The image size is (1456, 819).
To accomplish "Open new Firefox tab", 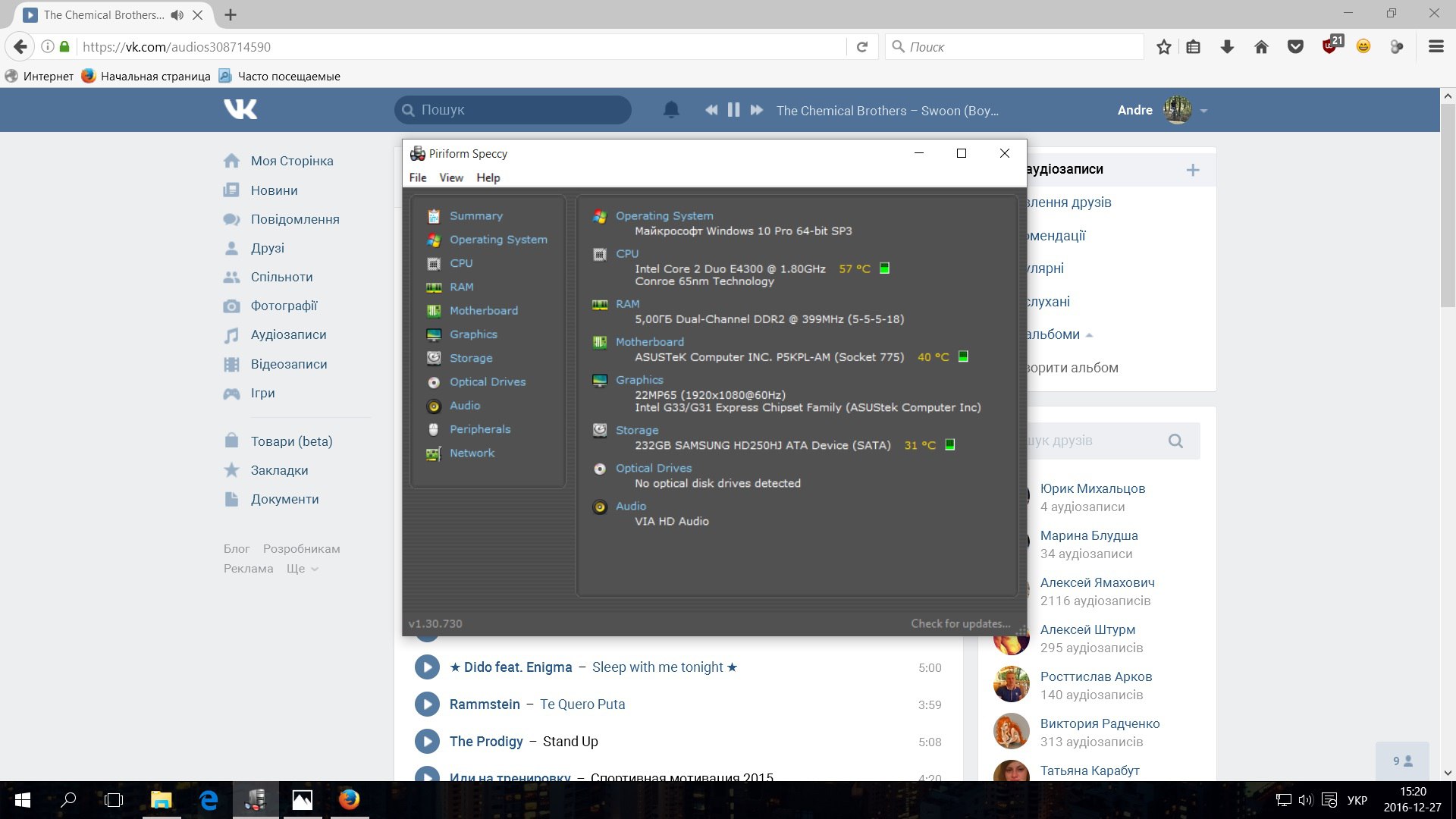I will tap(231, 14).
